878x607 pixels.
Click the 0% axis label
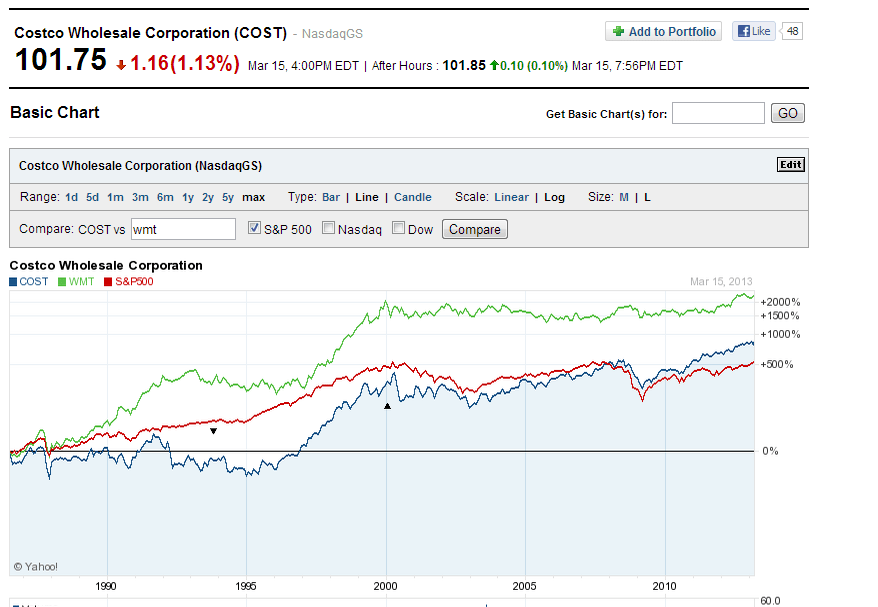770,451
